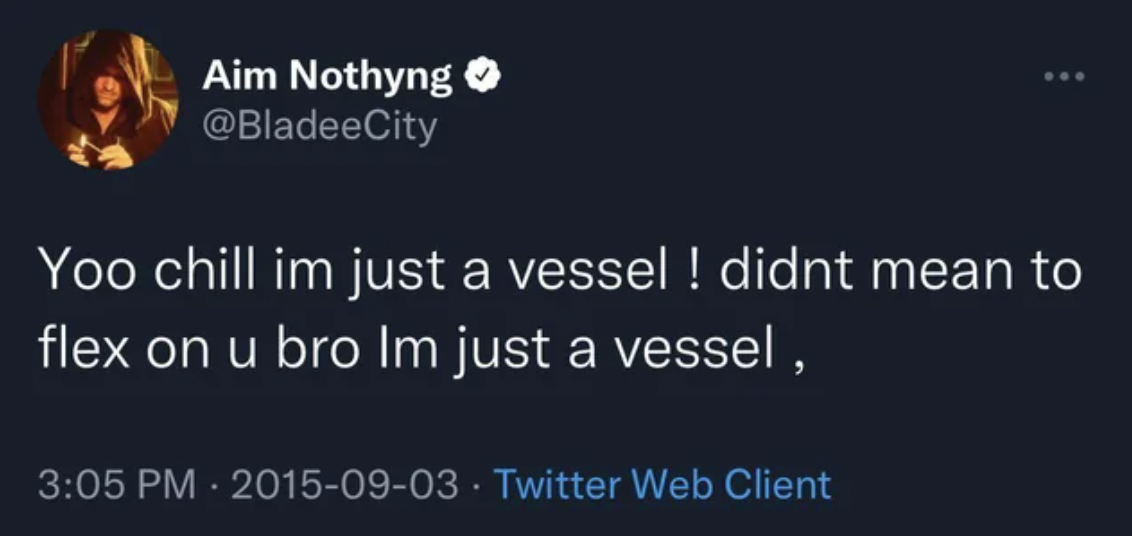Click the word "chill" in the tweet
This screenshot has width=1132, height=536.
pos(188,272)
